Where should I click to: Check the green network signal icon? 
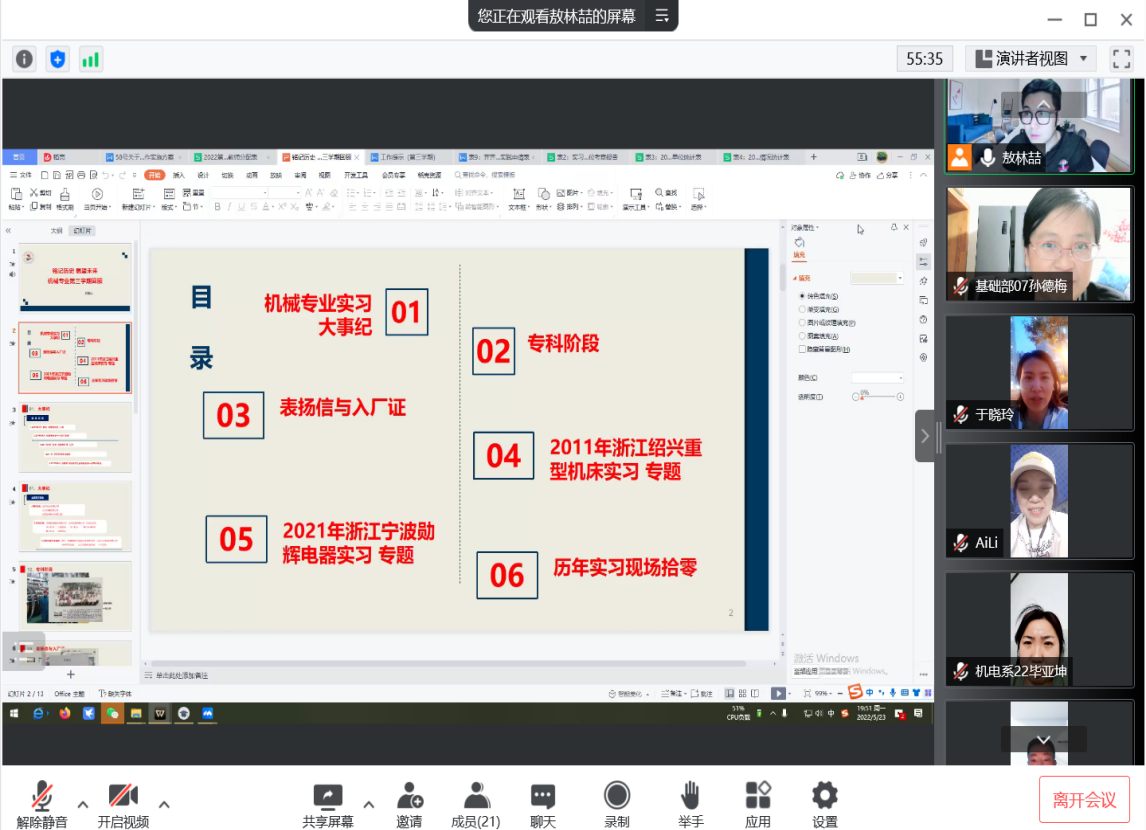coord(91,59)
